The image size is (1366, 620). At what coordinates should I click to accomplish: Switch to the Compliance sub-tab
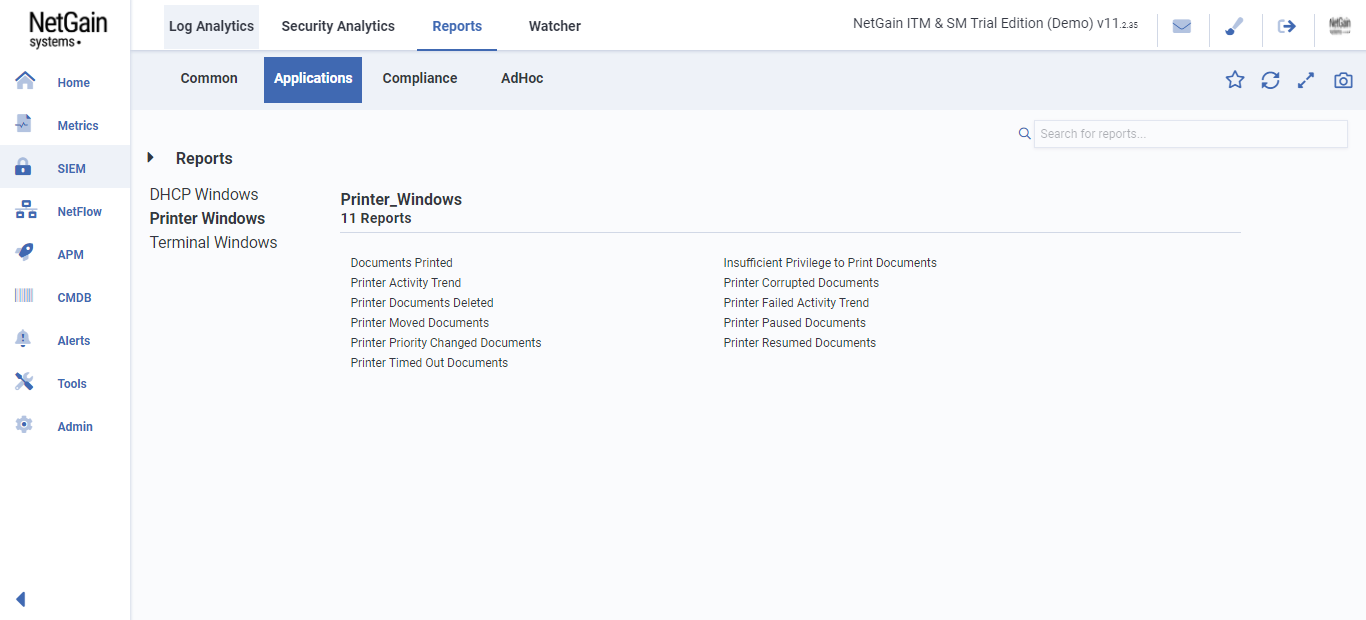[x=420, y=78]
